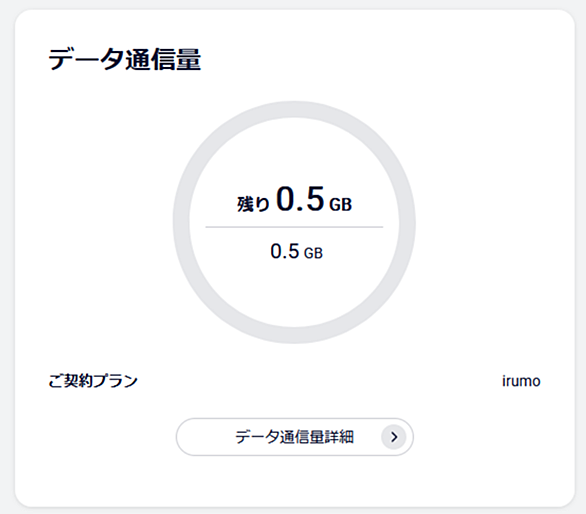
Task: Click the bottom arc of the gray gauge ring
Action: pyautogui.click(x=294, y=335)
